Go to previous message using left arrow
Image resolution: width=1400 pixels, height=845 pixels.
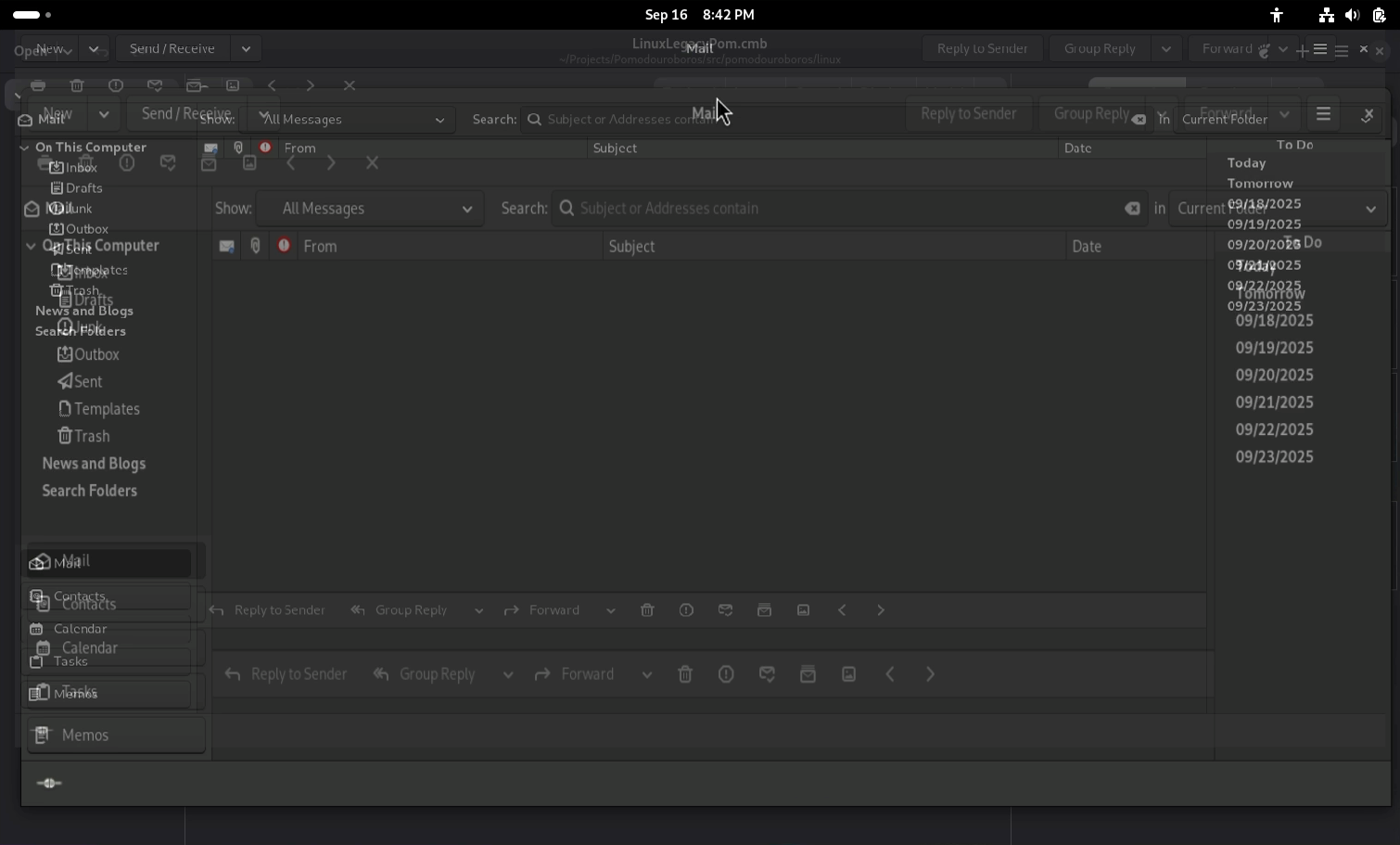click(890, 674)
